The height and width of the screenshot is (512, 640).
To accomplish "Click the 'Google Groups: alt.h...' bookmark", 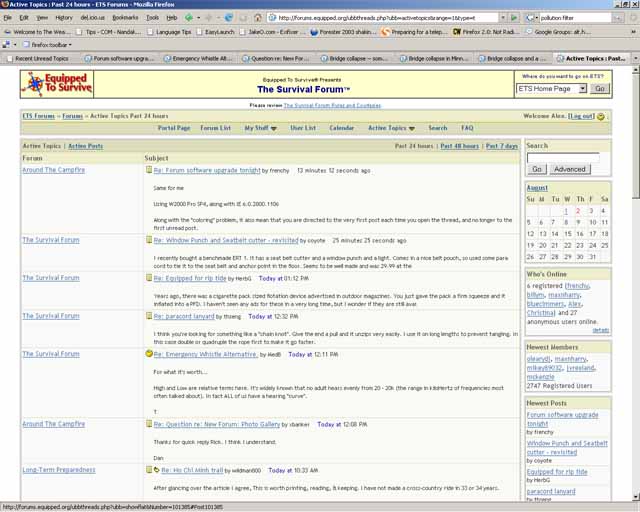I will pyautogui.click(x=558, y=32).
